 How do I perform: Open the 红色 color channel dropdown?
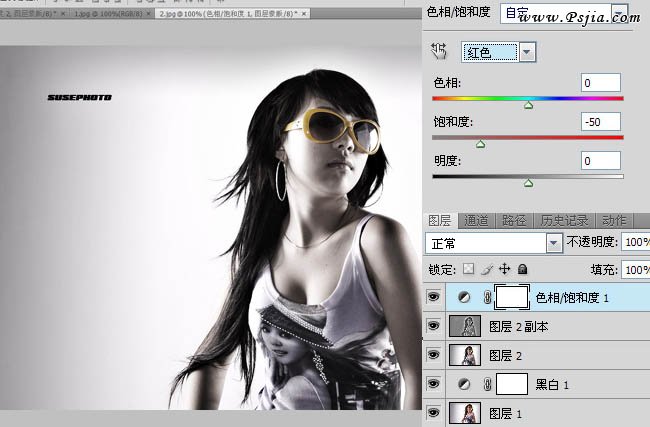pyautogui.click(x=527, y=52)
